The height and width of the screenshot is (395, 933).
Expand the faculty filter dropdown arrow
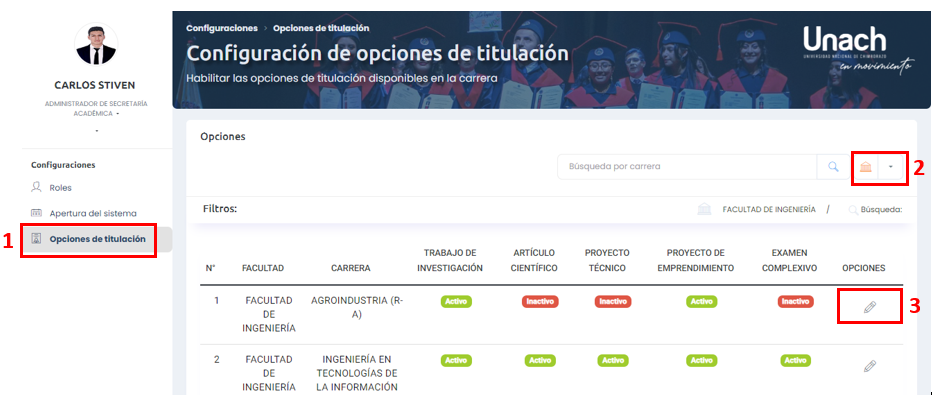click(x=891, y=167)
